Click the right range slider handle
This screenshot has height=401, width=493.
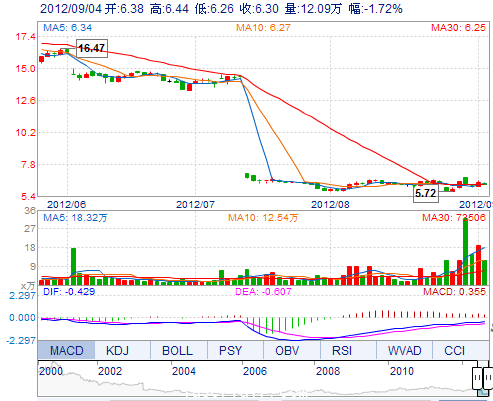click(x=488, y=378)
